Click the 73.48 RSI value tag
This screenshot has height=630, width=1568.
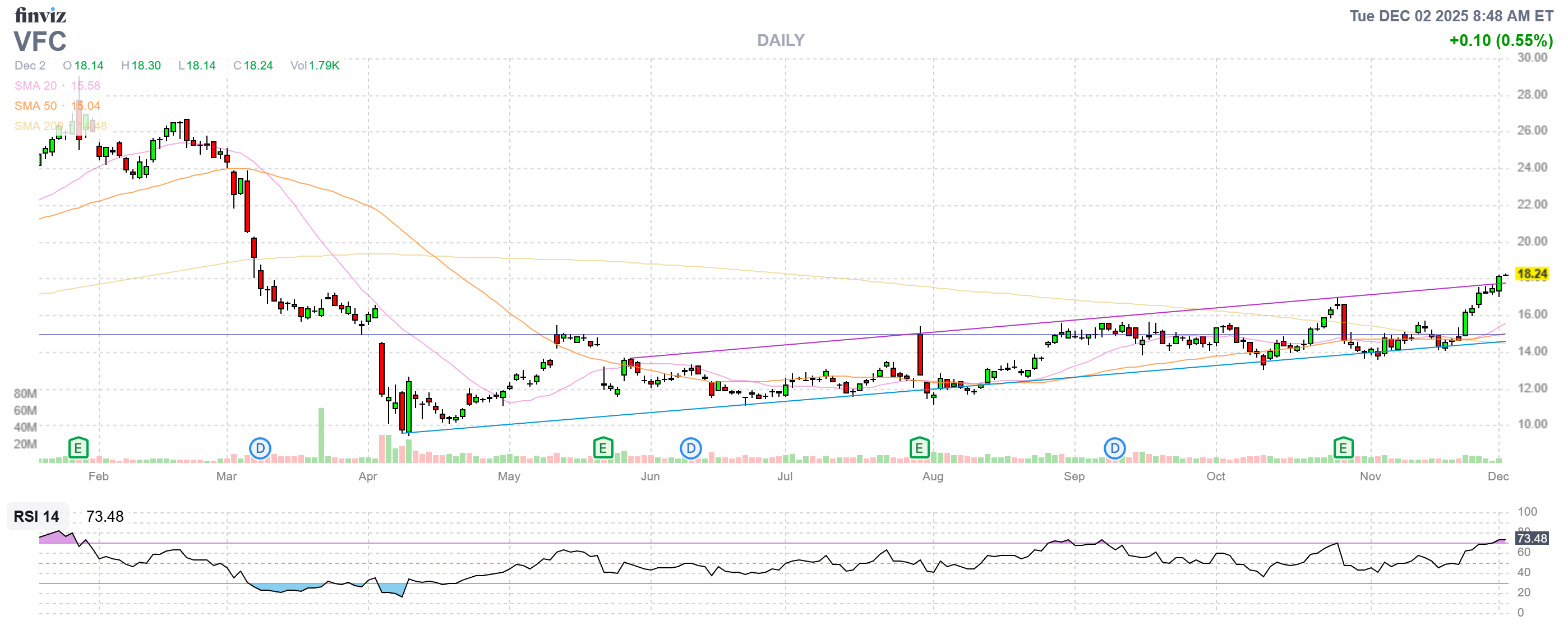tap(1532, 538)
